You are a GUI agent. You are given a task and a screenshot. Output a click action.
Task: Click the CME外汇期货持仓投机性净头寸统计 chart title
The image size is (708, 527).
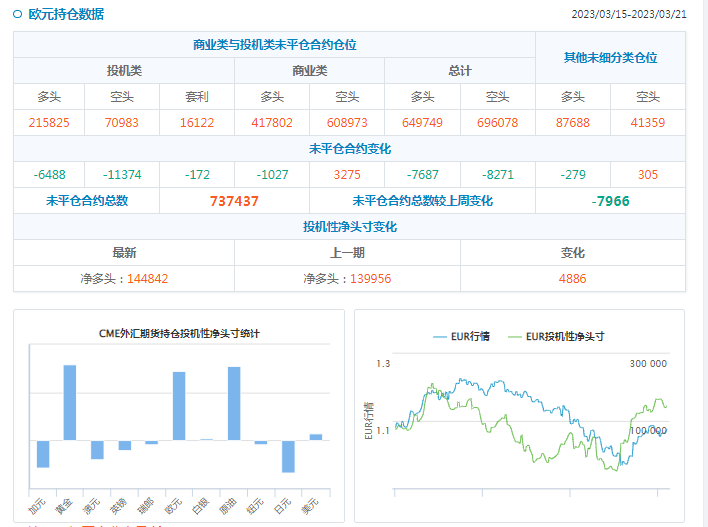tap(178, 332)
